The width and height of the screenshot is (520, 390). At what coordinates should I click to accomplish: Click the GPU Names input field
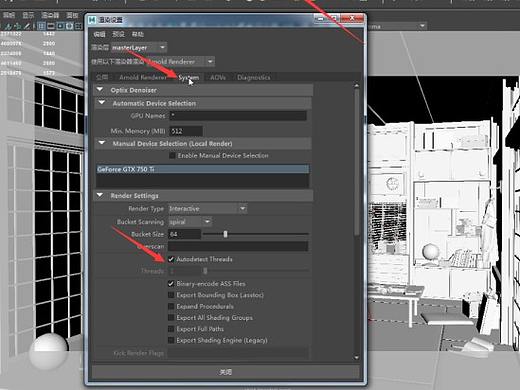click(x=238, y=116)
